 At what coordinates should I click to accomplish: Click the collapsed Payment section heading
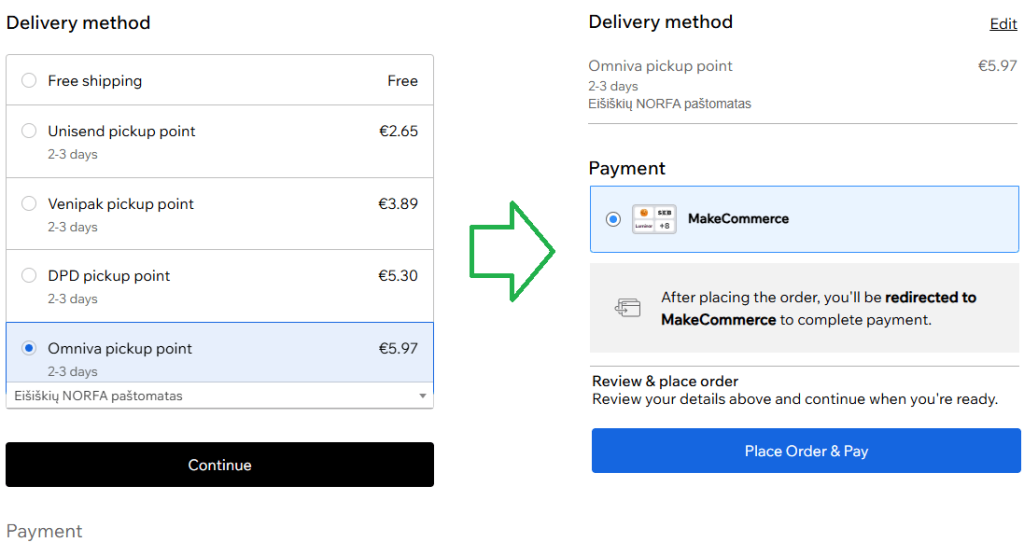click(44, 531)
